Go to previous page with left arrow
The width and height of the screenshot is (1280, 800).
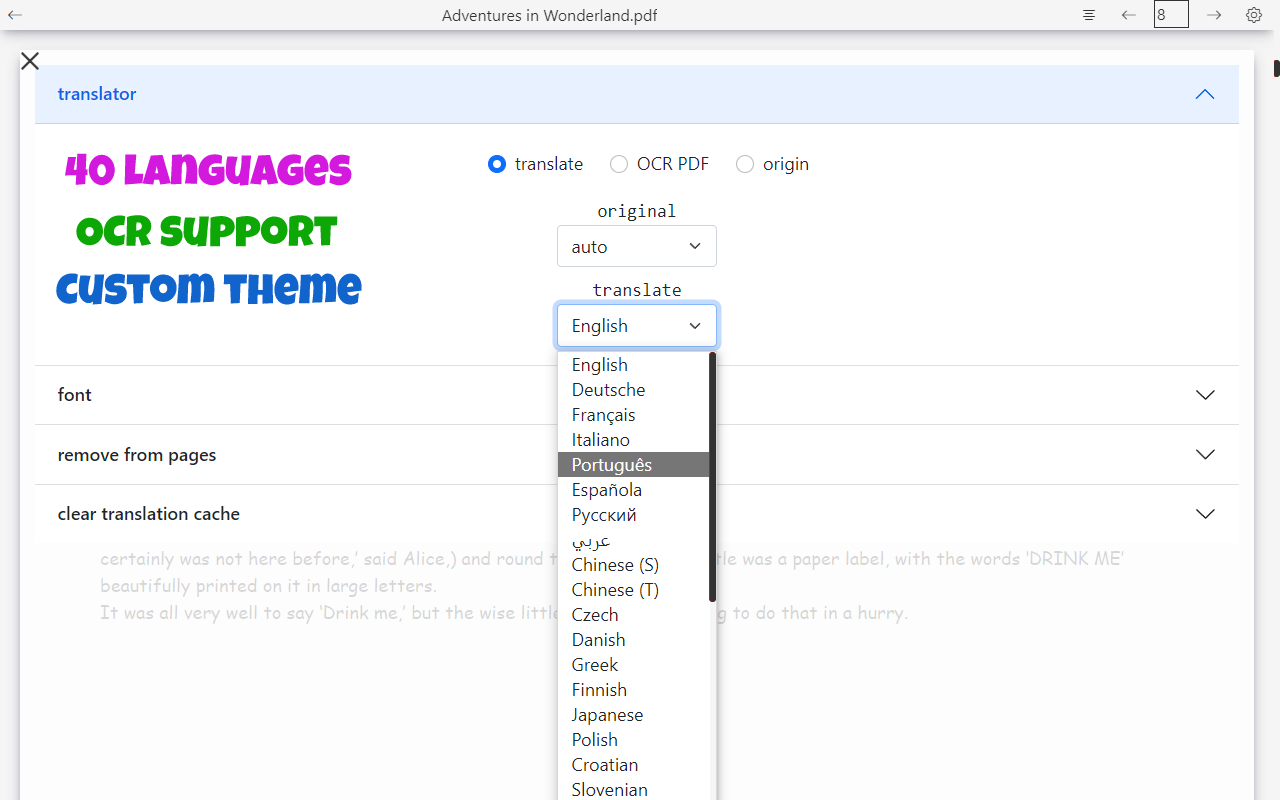pos(1129,15)
